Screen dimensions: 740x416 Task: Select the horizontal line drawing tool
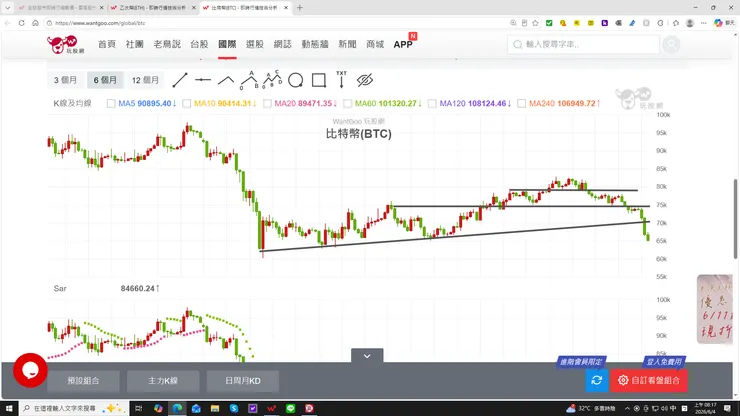coord(203,80)
